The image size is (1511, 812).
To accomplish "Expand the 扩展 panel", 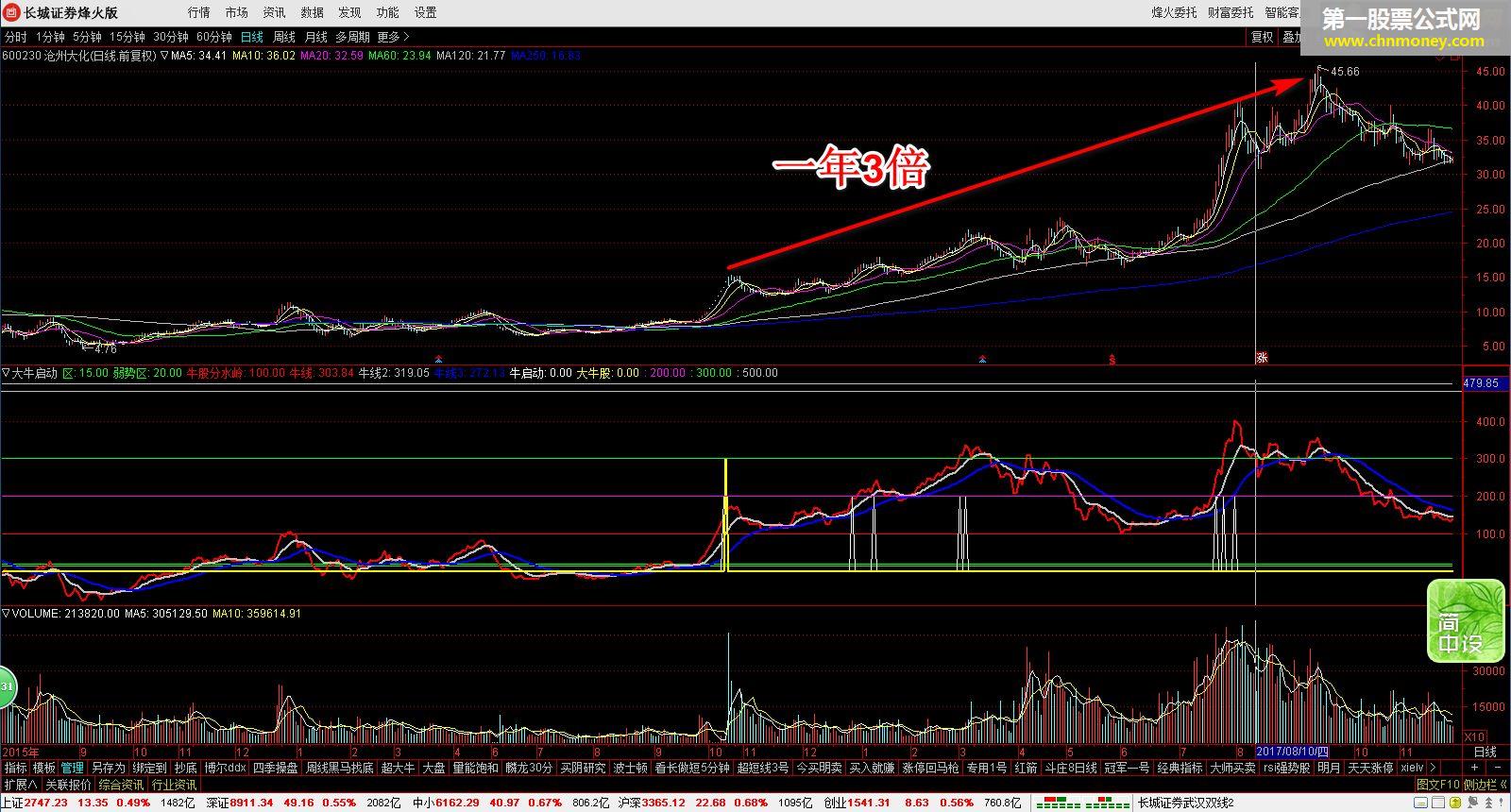I will (x=20, y=785).
